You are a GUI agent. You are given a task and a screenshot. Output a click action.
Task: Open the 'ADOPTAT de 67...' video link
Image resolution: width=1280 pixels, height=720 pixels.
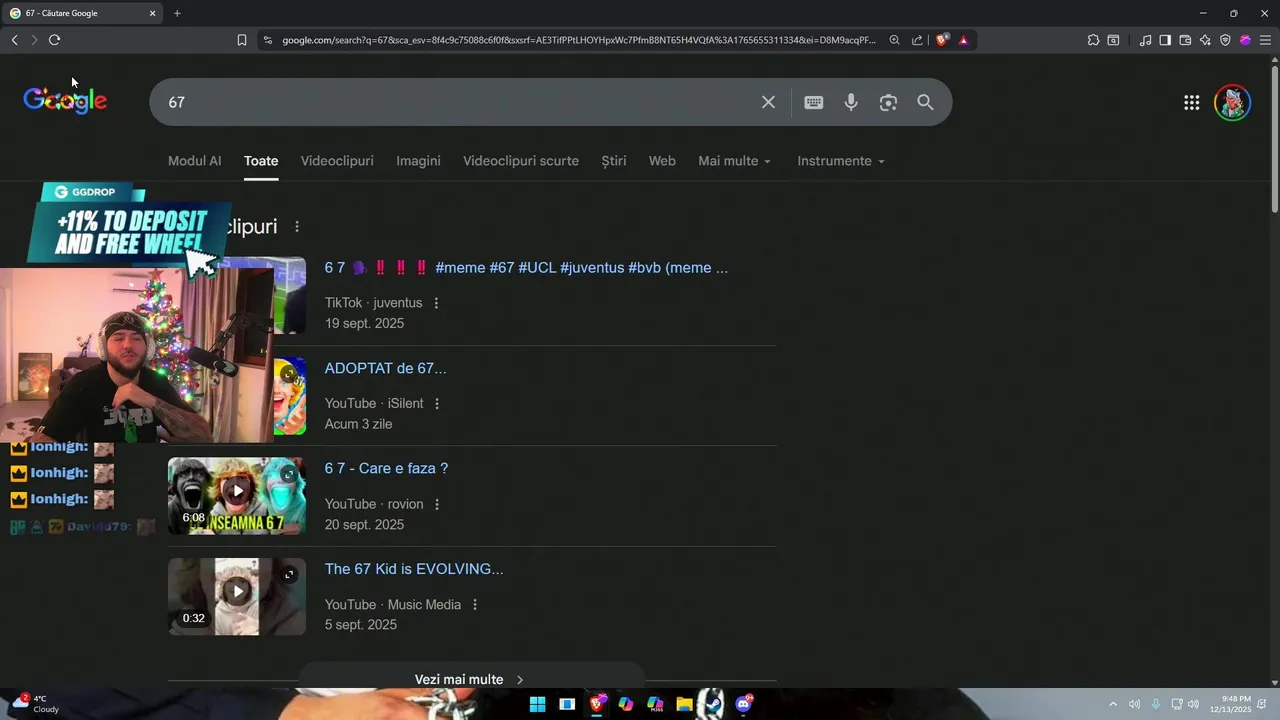coord(385,368)
